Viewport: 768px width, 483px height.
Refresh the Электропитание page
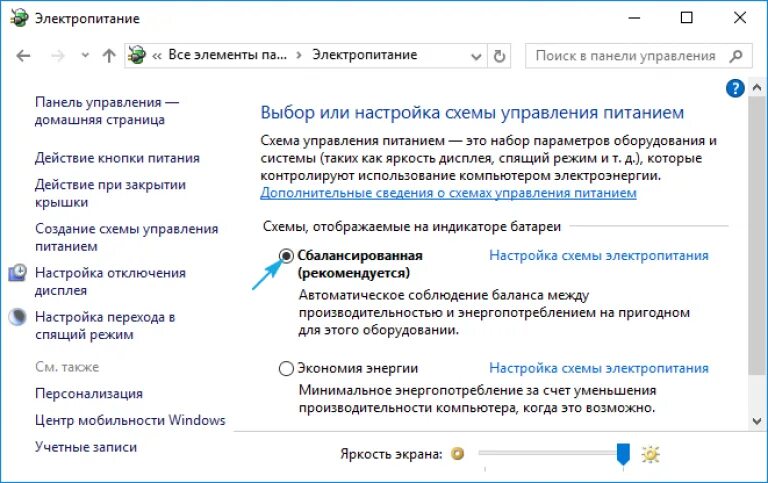(x=499, y=56)
